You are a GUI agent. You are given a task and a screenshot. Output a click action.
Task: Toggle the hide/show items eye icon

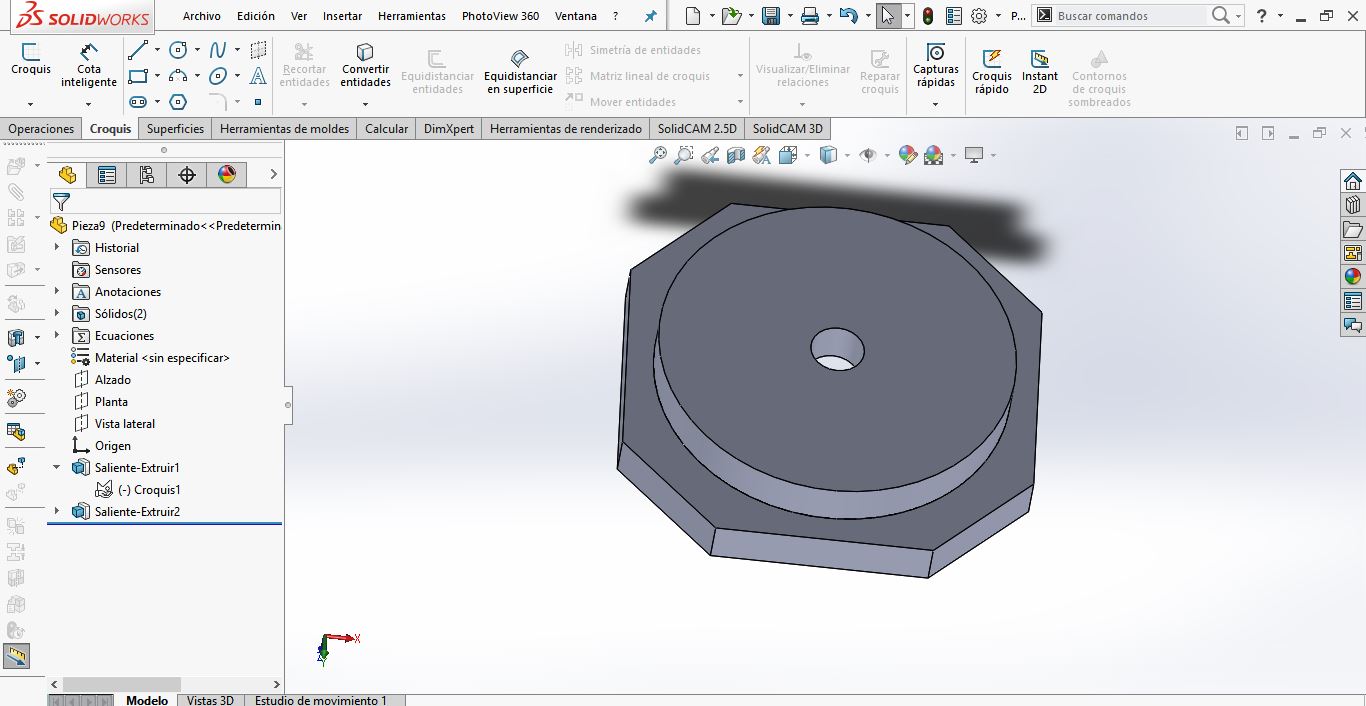(868, 155)
